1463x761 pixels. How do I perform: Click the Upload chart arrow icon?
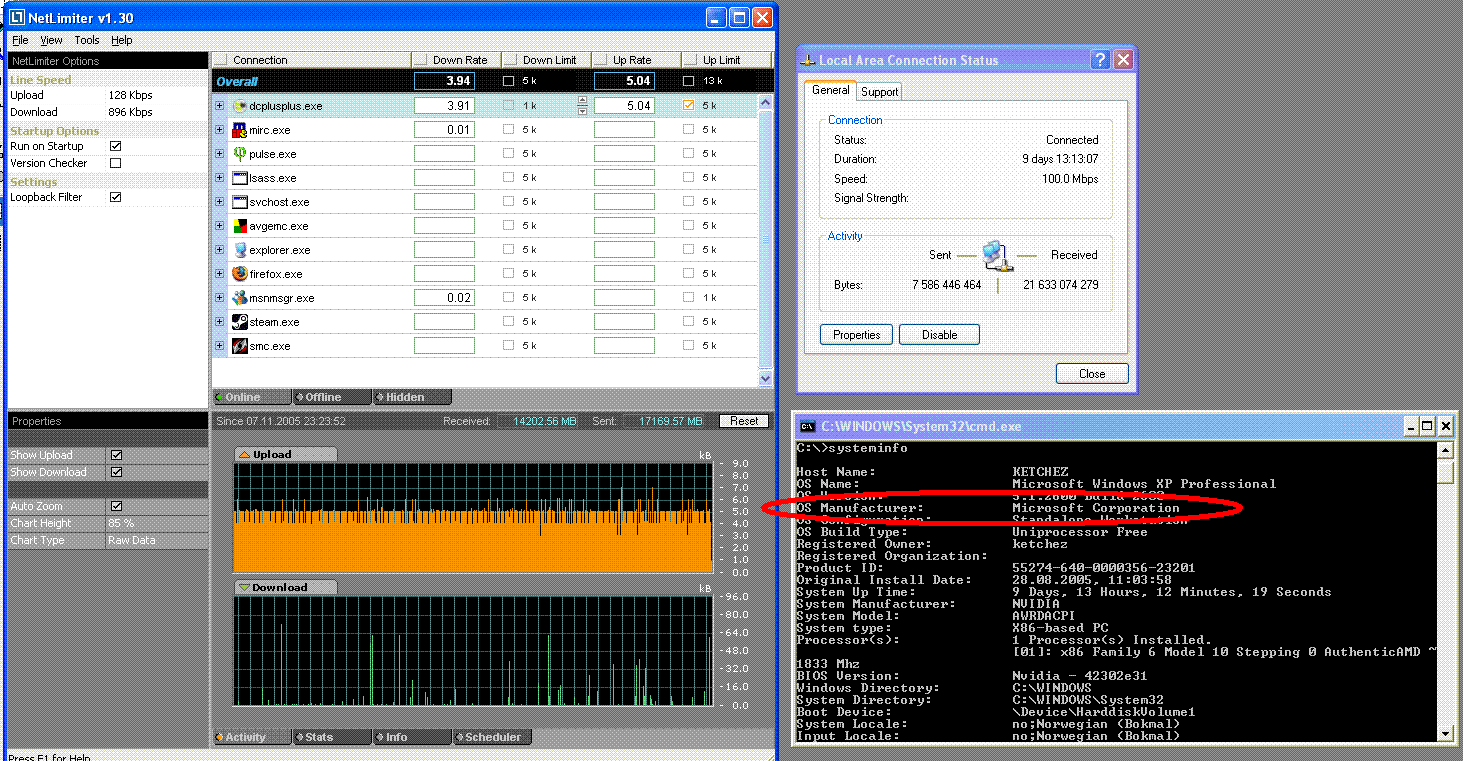[x=244, y=454]
